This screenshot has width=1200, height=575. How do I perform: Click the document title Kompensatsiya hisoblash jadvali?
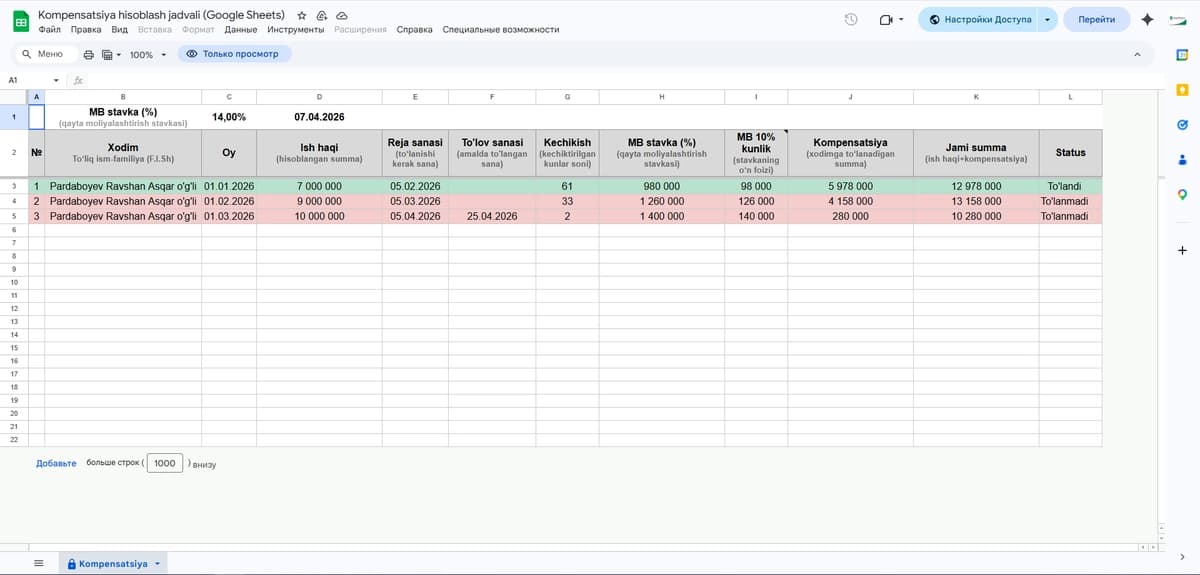(x=160, y=15)
